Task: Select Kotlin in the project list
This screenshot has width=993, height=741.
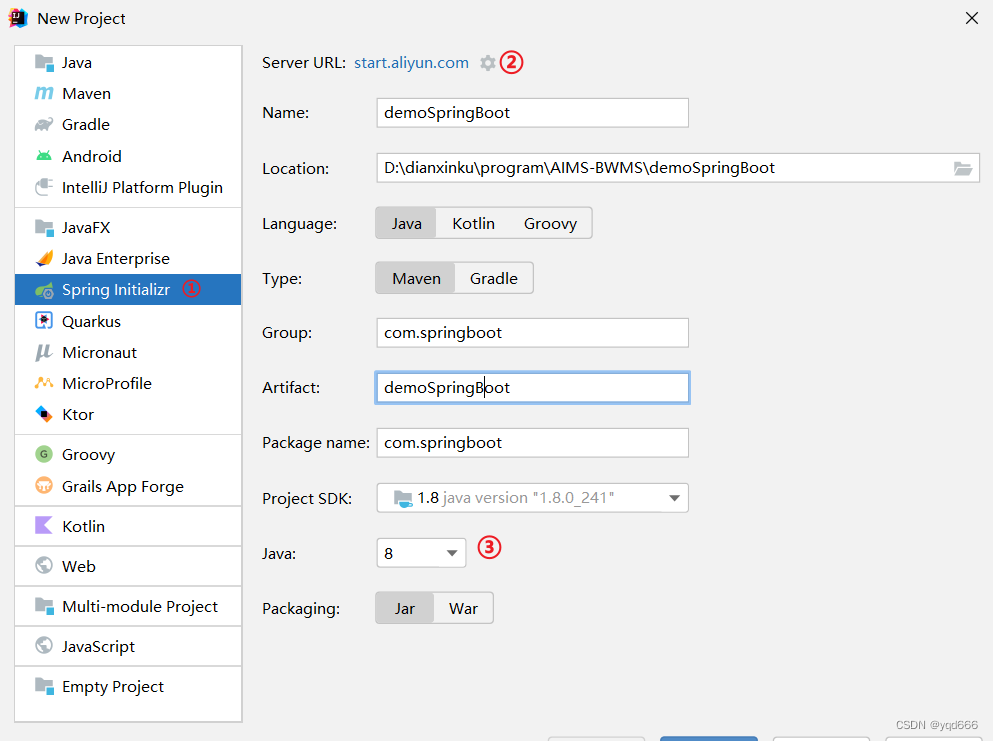Action: (128, 526)
